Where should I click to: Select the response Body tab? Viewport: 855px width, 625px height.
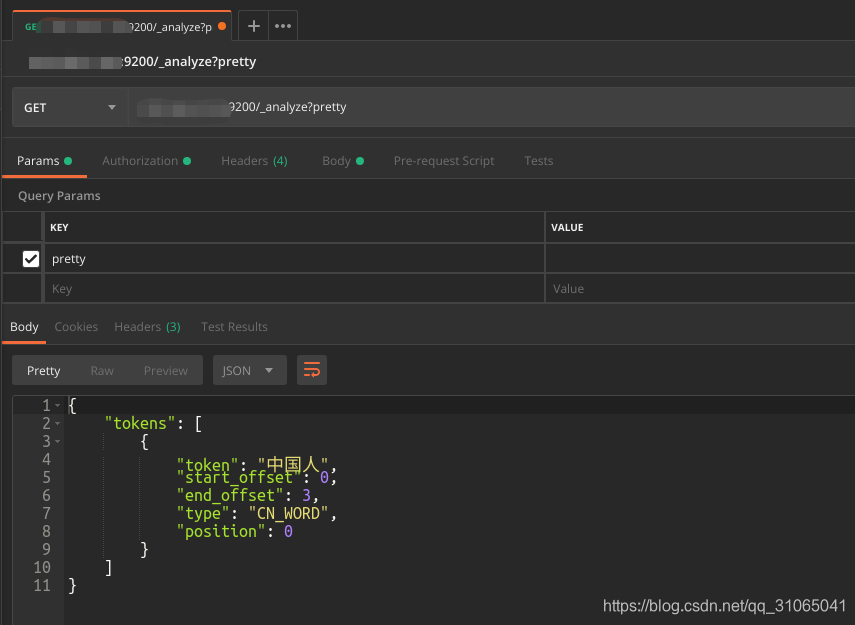pos(24,327)
